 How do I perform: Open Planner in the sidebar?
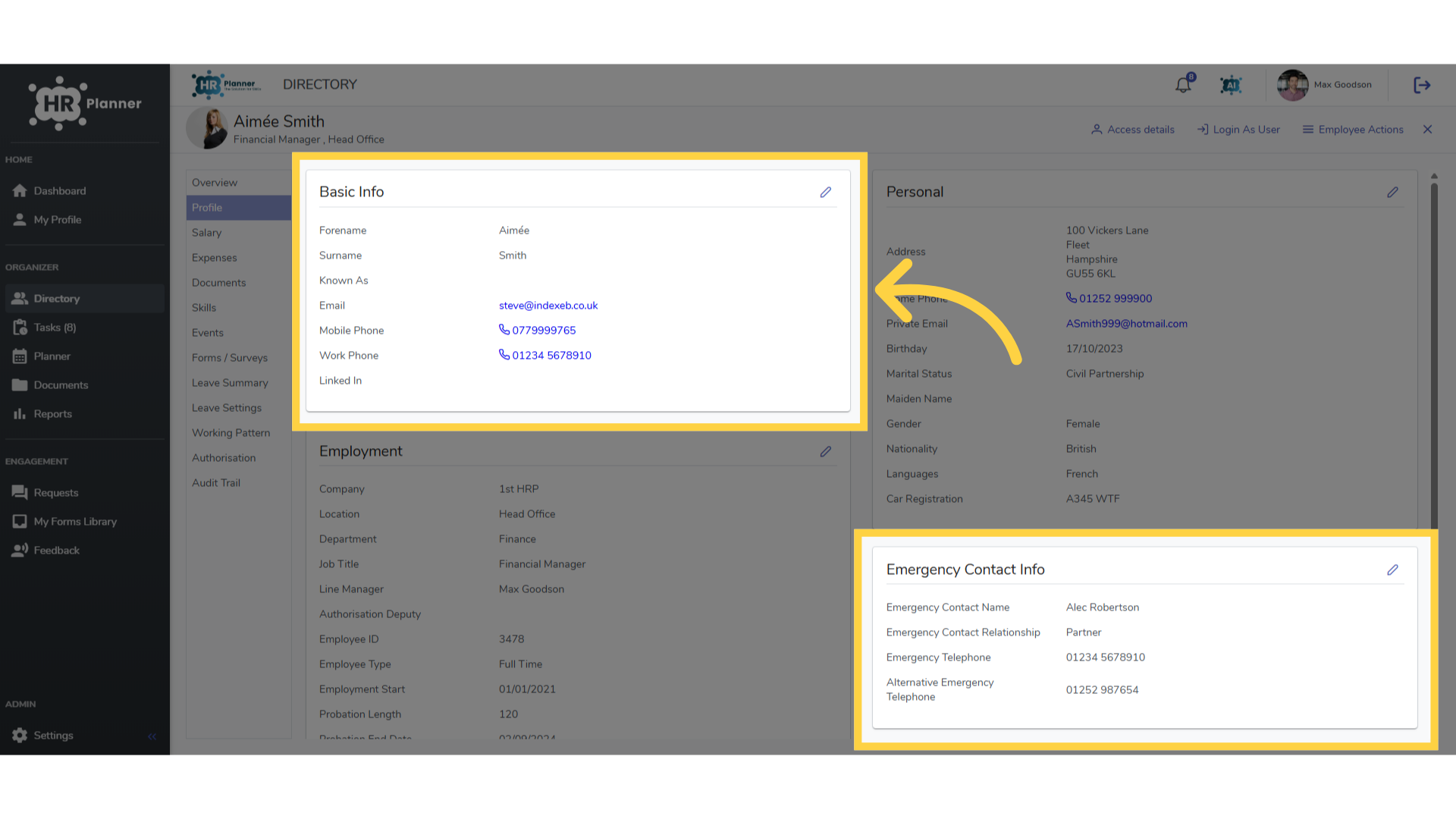click(84, 356)
